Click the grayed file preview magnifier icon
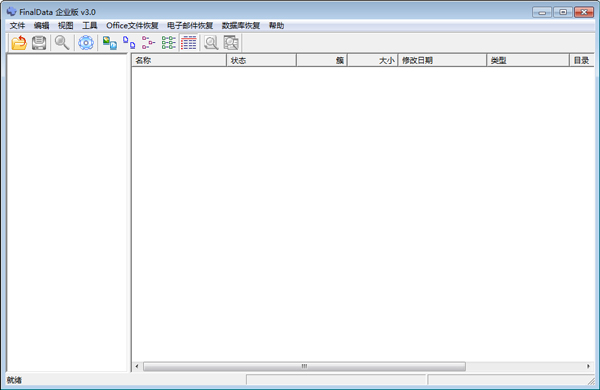The height and width of the screenshot is (390, 600). 211,42
